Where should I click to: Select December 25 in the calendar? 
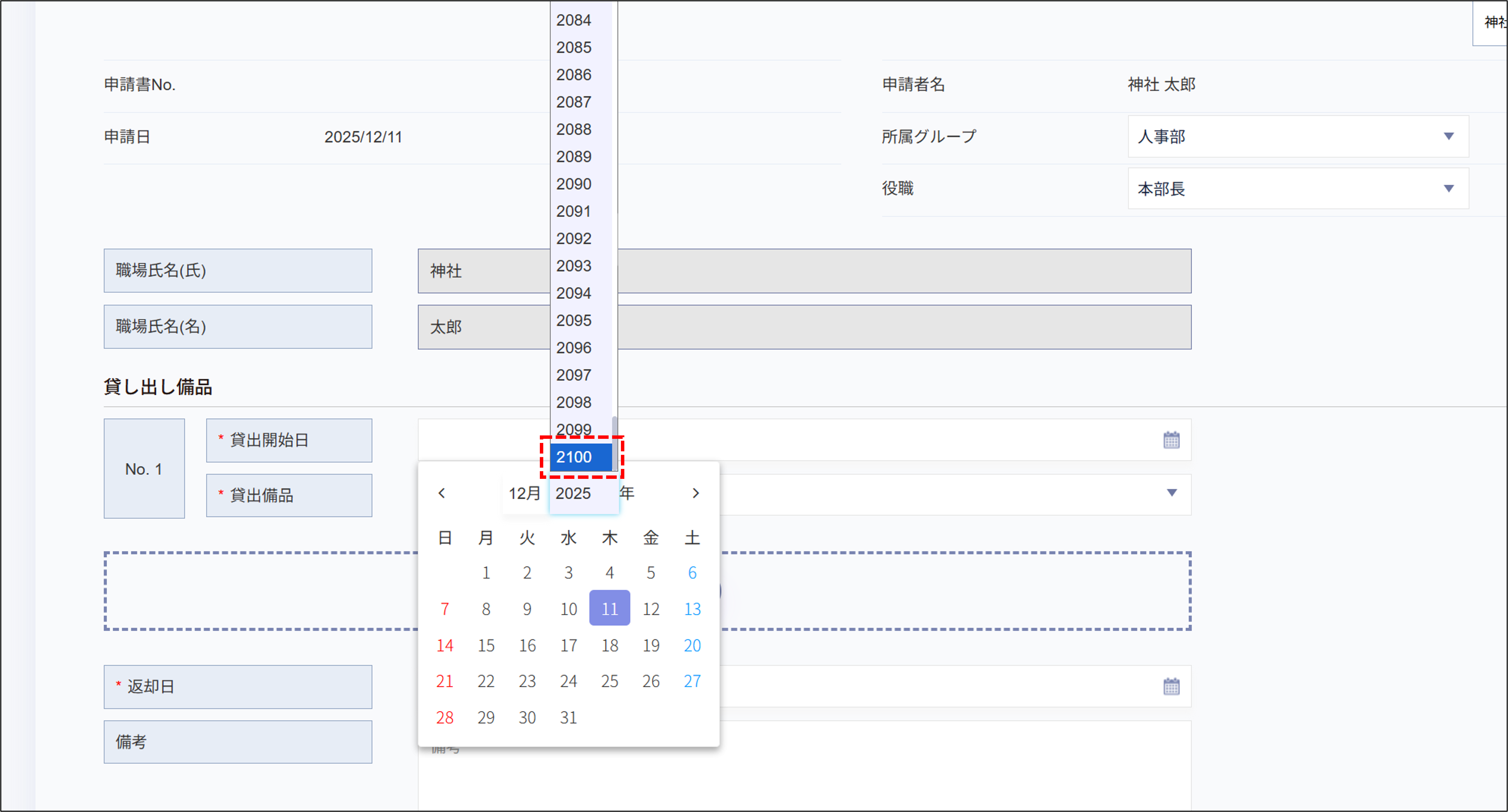click(609, 681)
